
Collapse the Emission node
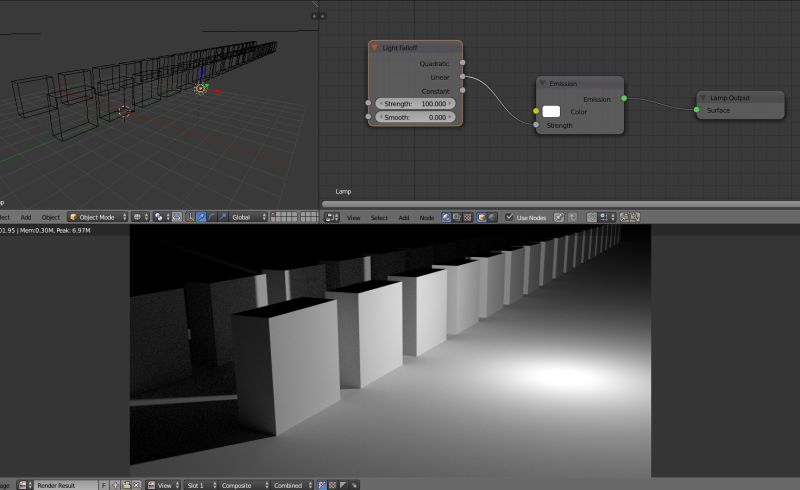click(542, 83)
